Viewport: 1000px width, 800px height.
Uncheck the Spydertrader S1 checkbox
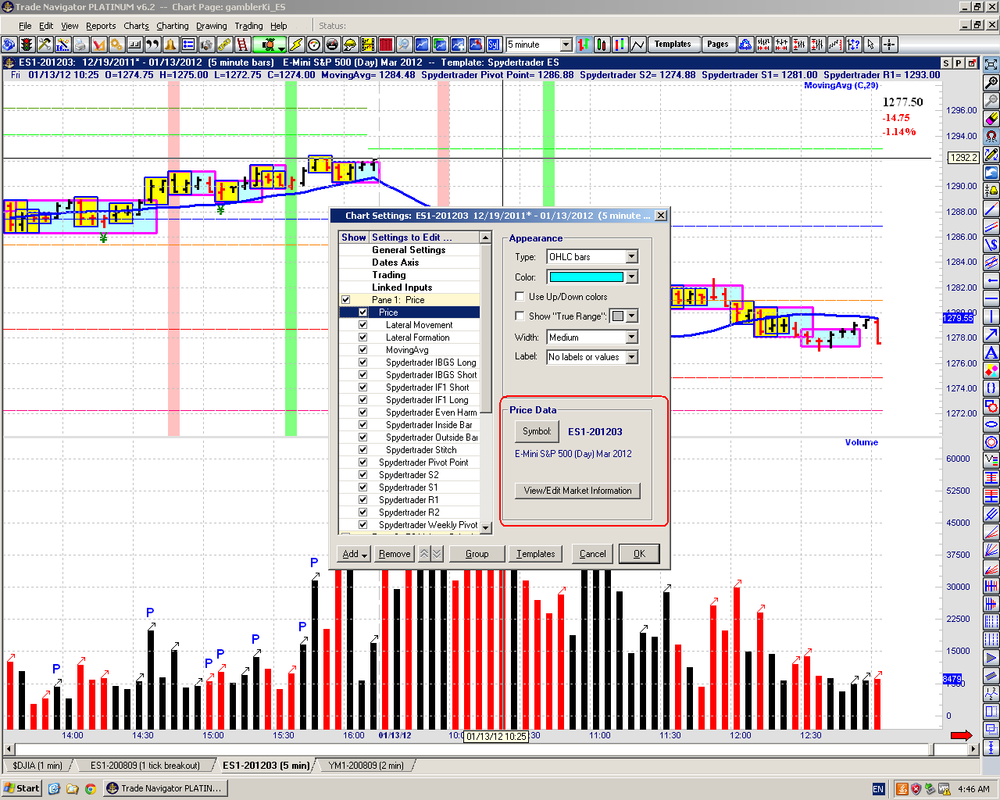(363, 487)
